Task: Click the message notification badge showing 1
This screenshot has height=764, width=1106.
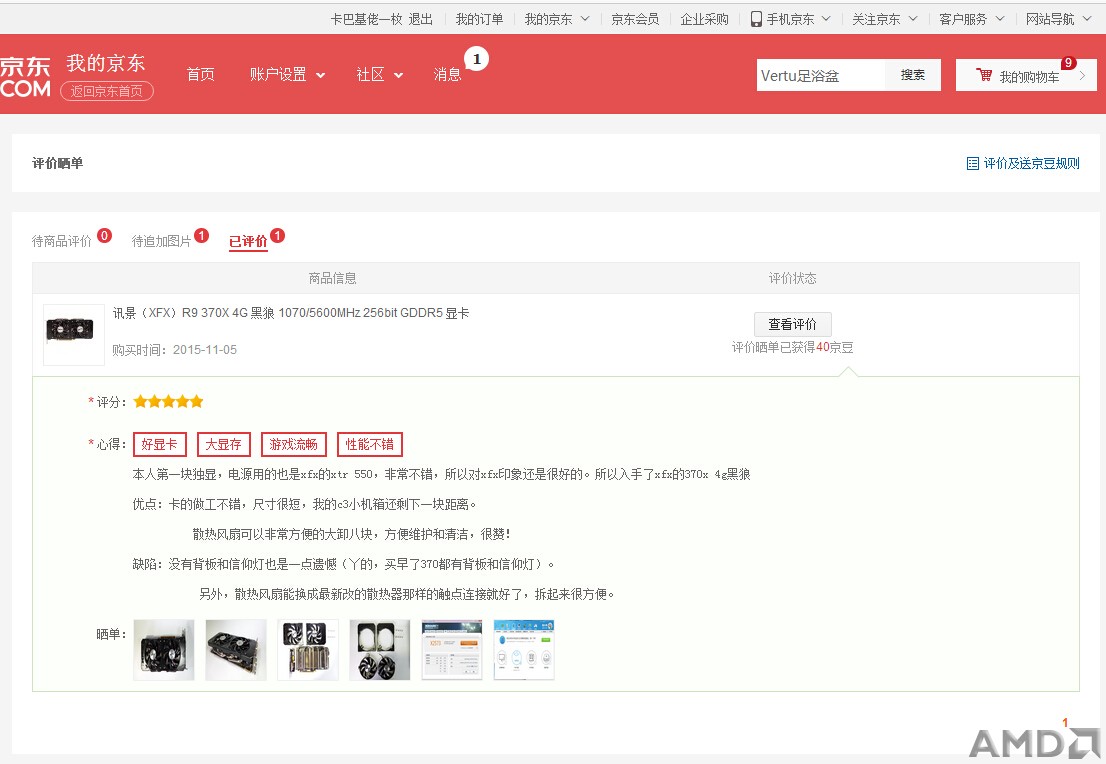Action: (477, 59)
